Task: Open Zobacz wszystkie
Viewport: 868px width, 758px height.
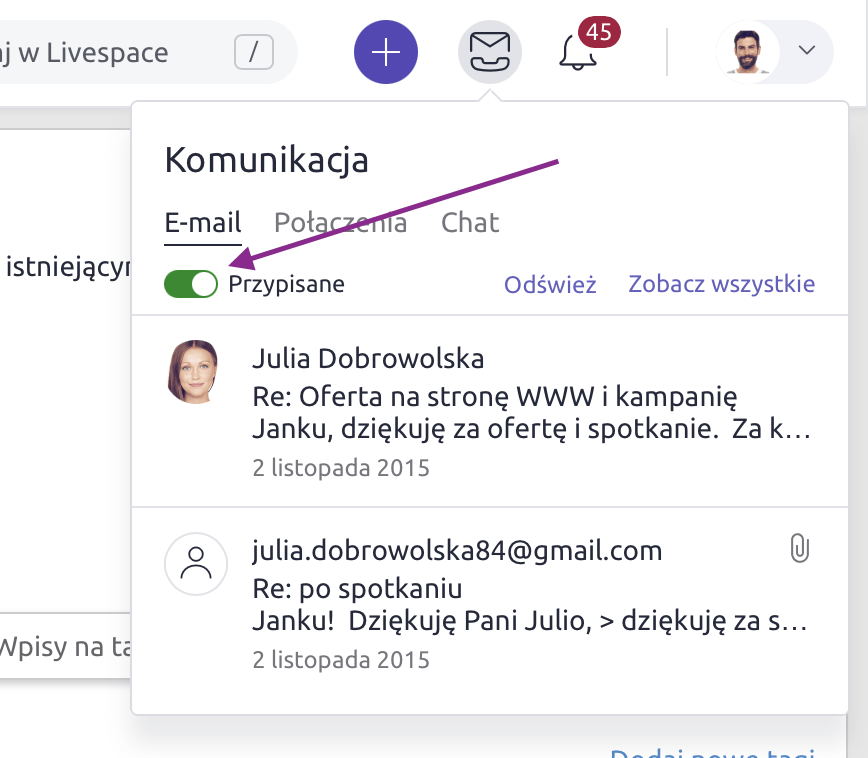Action: [721, 284]
